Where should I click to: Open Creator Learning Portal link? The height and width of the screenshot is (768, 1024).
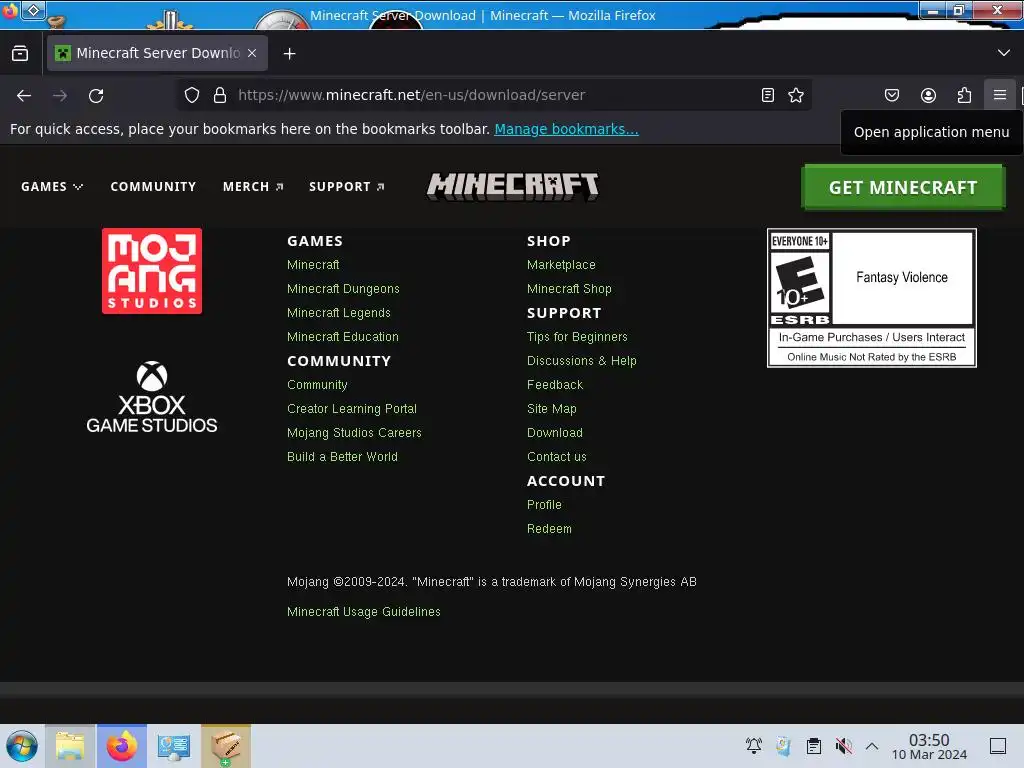click(351, 409)
